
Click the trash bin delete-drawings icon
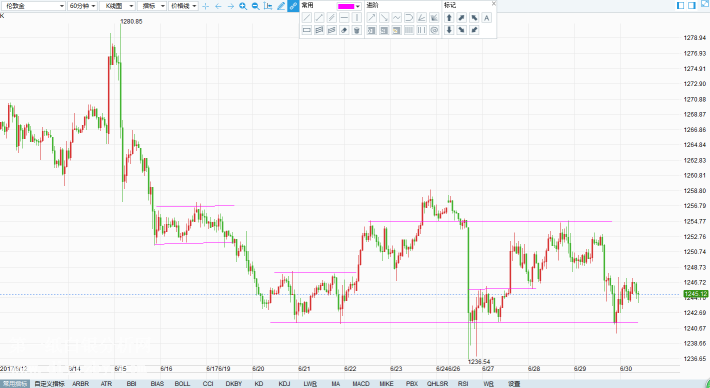(x=357, y=30)
